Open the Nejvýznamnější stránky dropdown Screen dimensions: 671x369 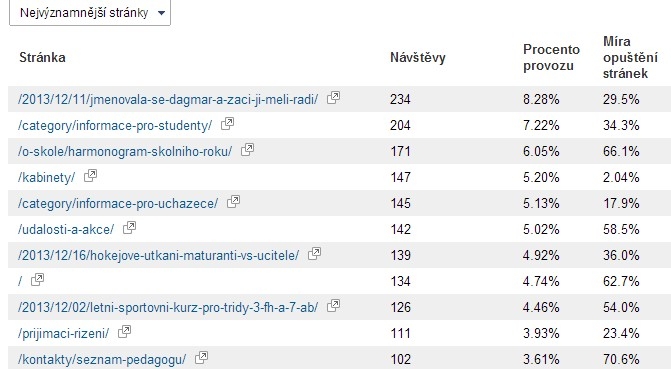pyautogui.click(x=90, y=12)
